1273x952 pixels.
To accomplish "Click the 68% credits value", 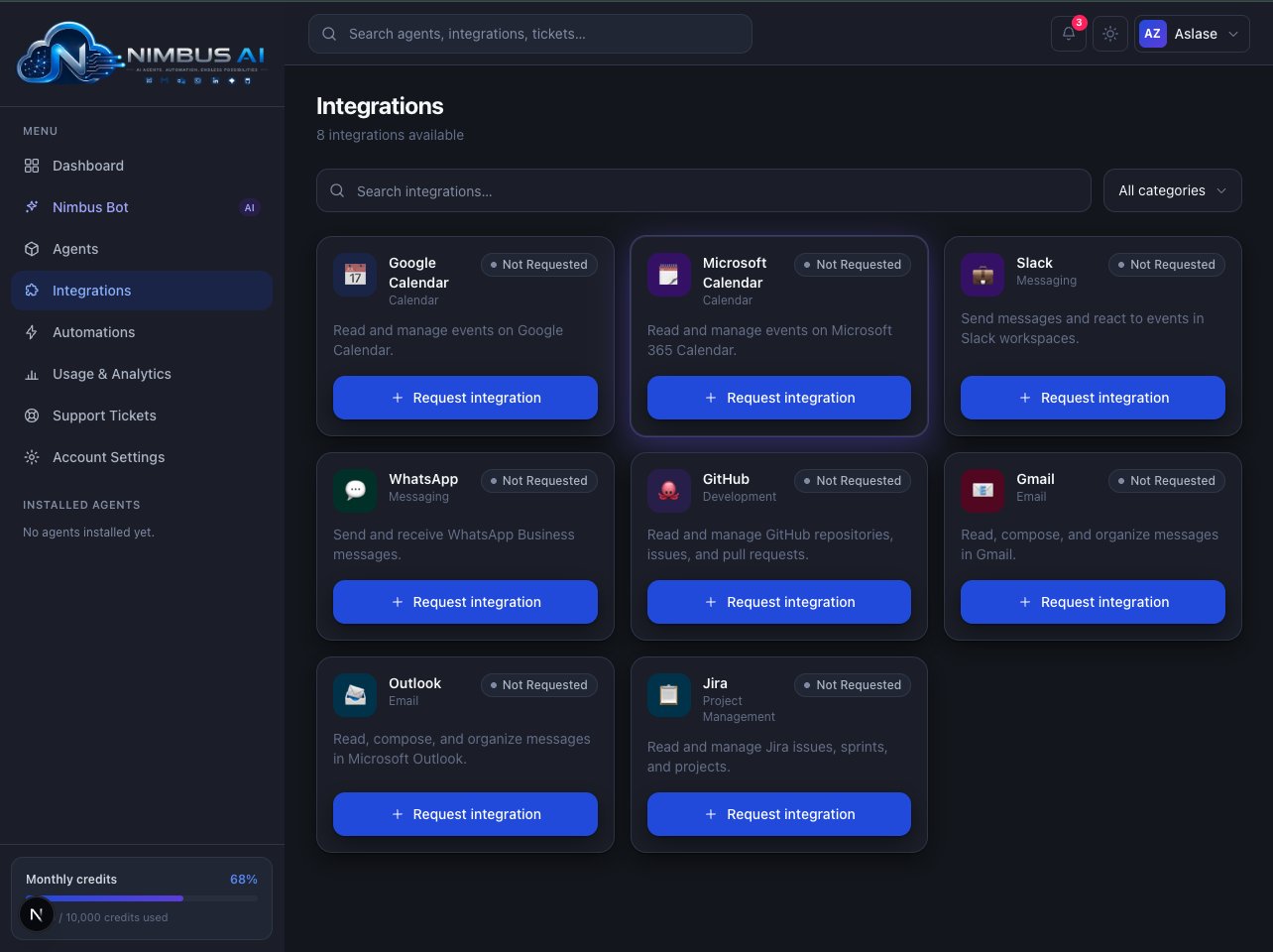I will point(244,880).
